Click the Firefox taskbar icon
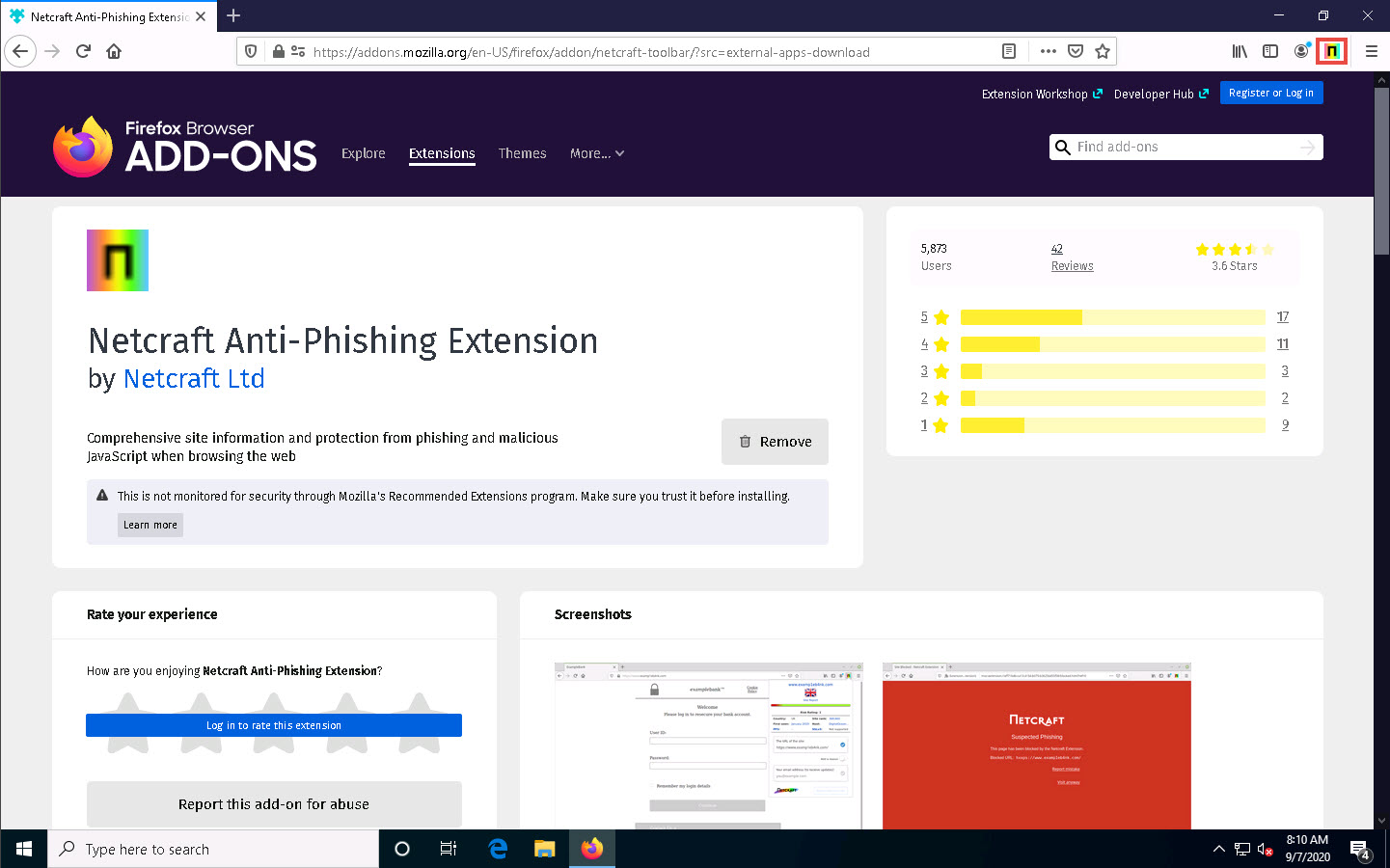Screen dimensions: 1390x868 point(592,849)
